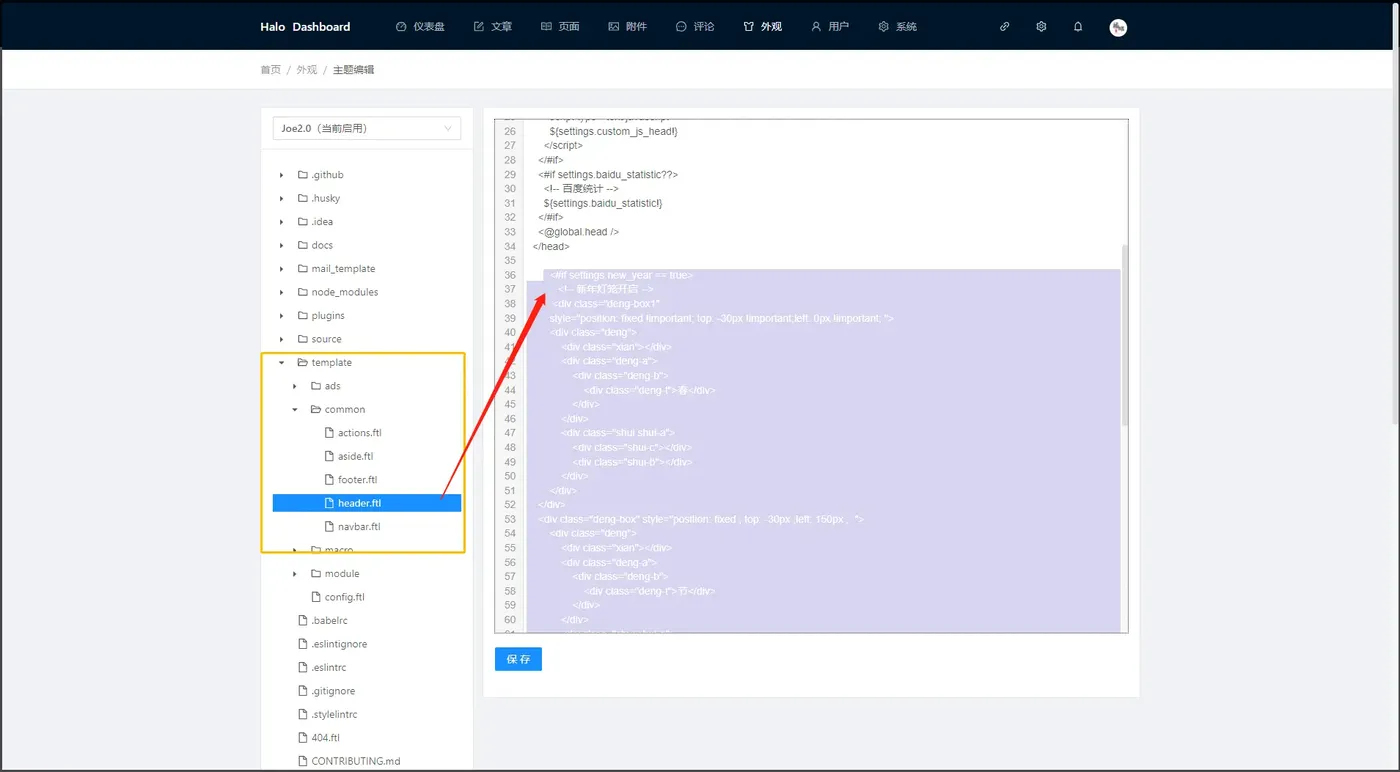Open the notifications bell

coord(1078,27)
